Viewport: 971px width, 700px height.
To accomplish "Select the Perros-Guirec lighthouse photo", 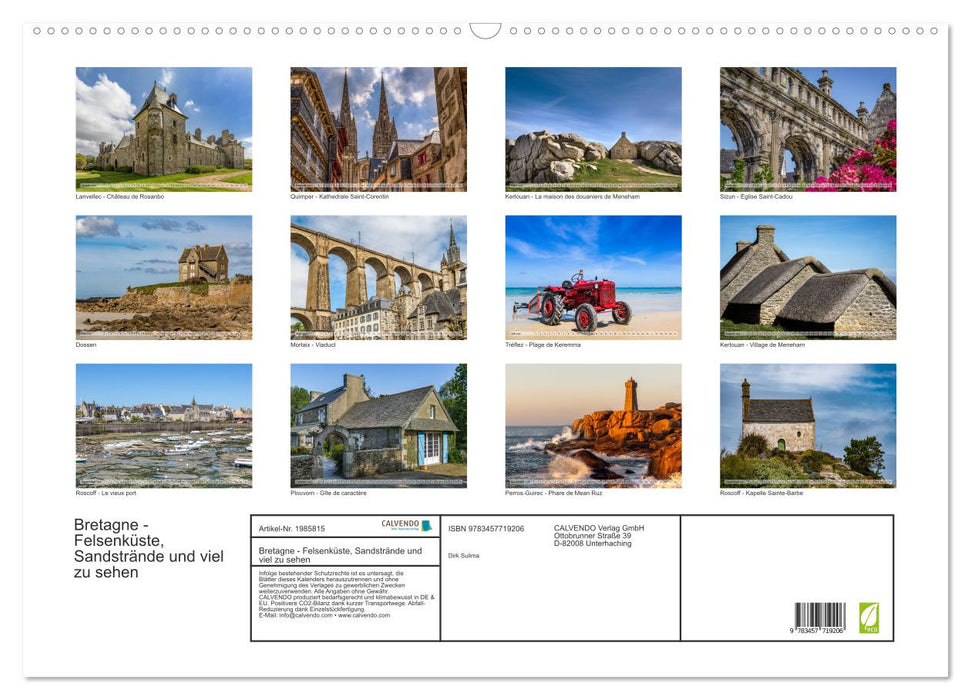I will pyautogui.click(x=593, y=425).
